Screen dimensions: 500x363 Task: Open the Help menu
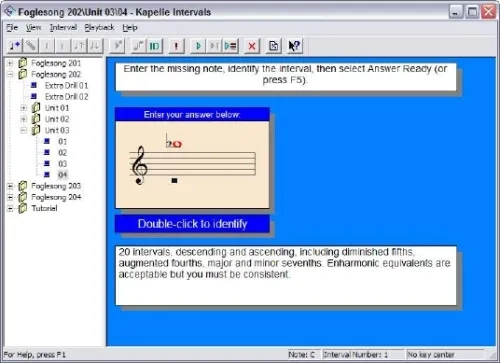coord(130,28)
